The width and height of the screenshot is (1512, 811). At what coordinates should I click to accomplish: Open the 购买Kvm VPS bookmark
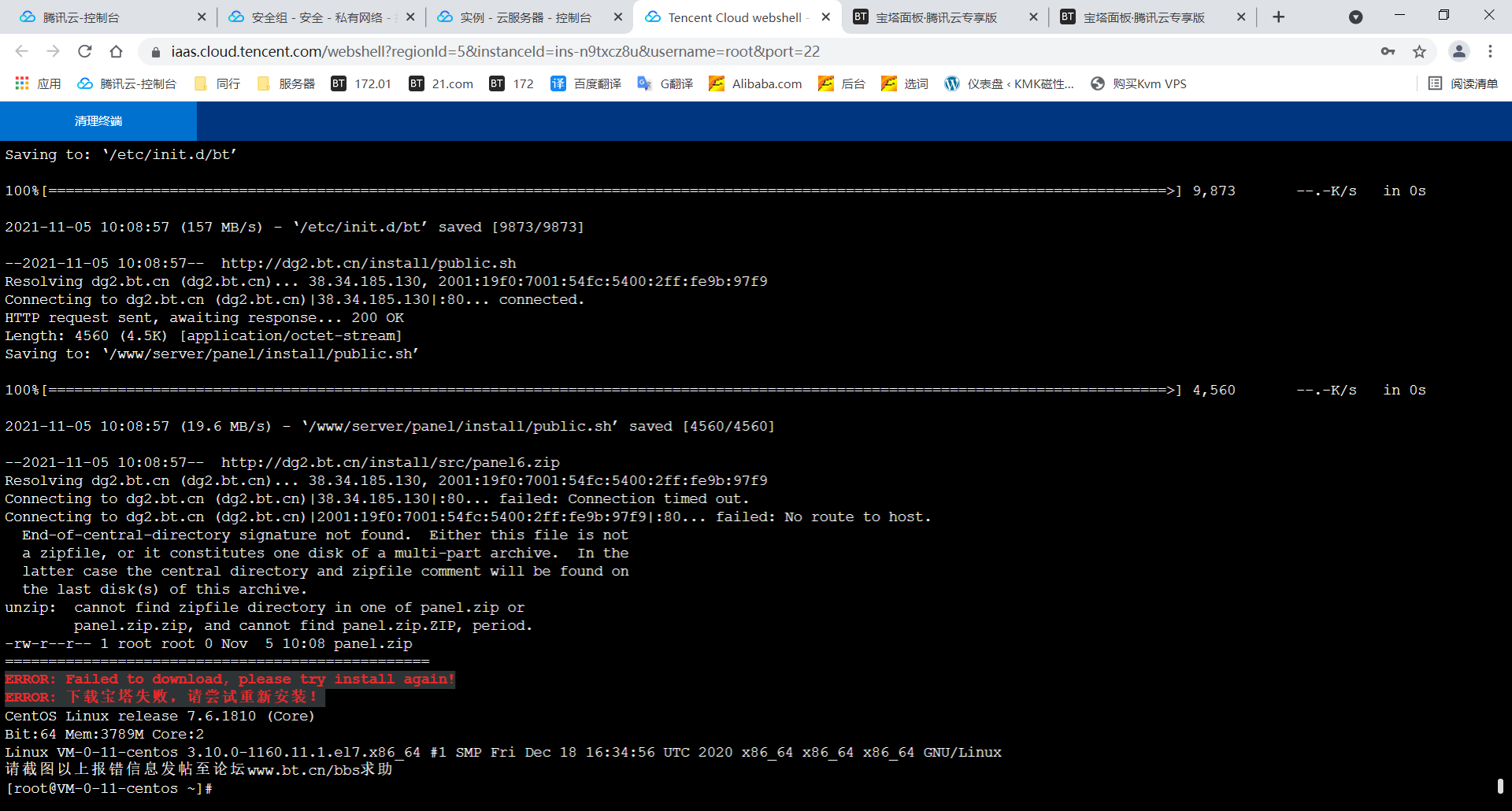(x=1139, y=83)
